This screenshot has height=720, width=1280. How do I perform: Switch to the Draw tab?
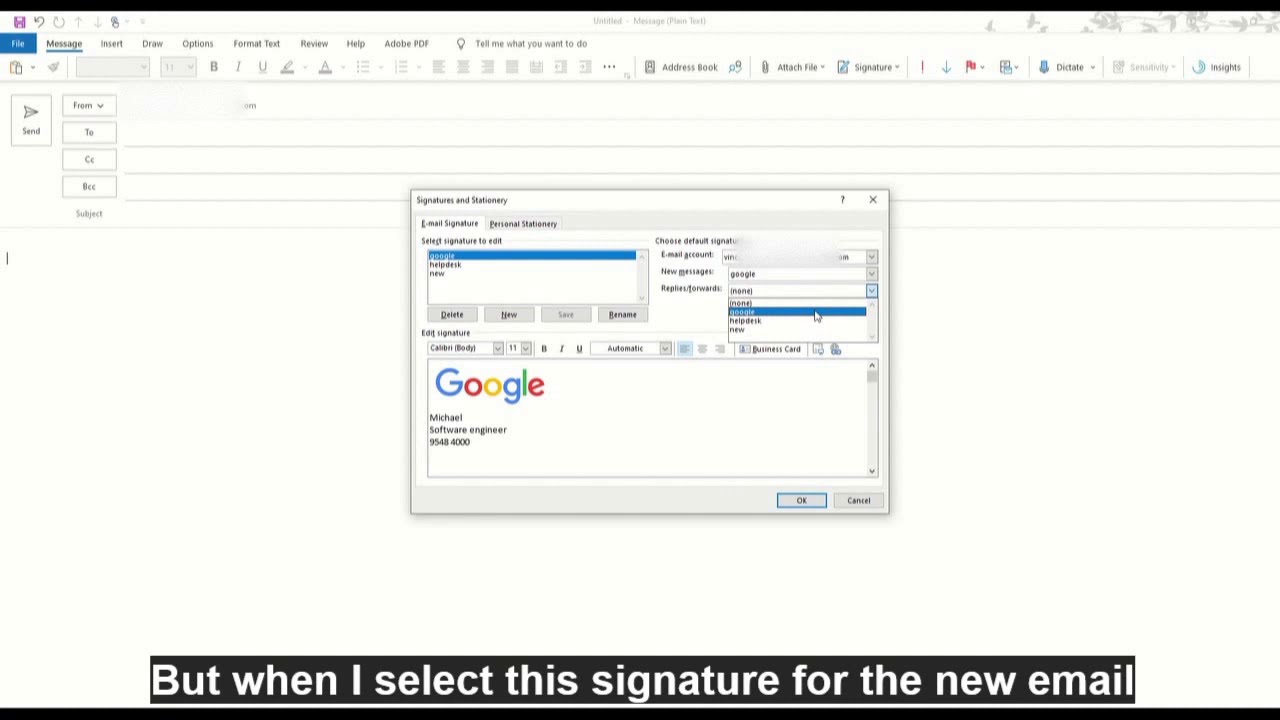click(x=152, y=43)
